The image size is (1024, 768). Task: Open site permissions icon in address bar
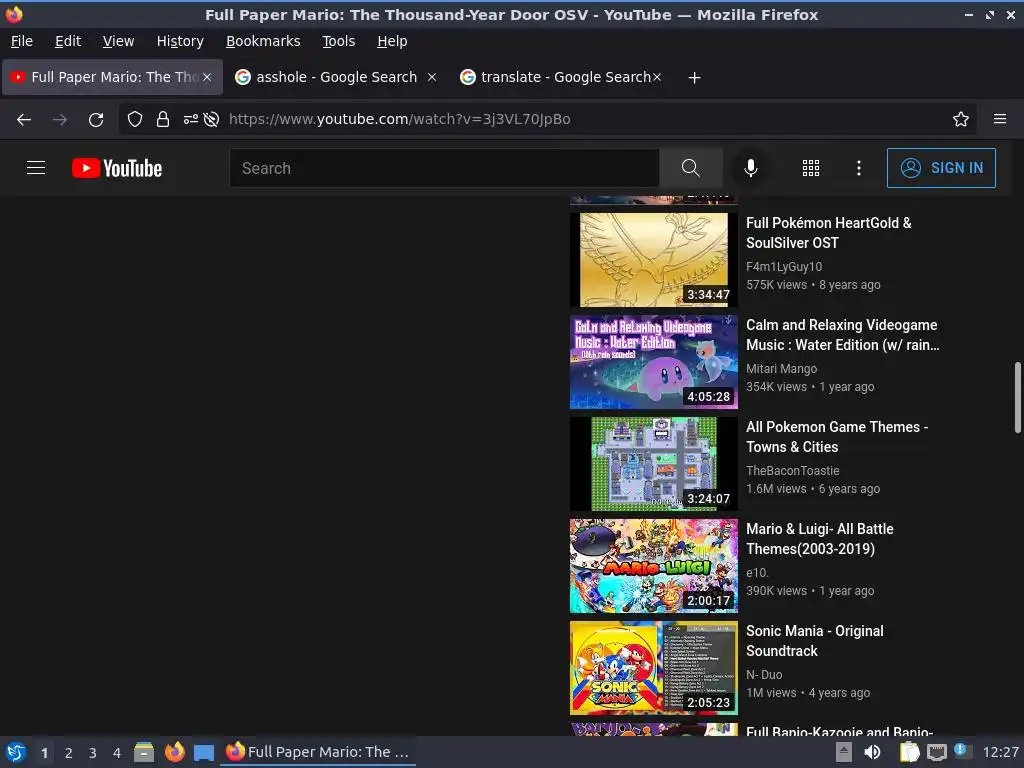tap(190, 119)
